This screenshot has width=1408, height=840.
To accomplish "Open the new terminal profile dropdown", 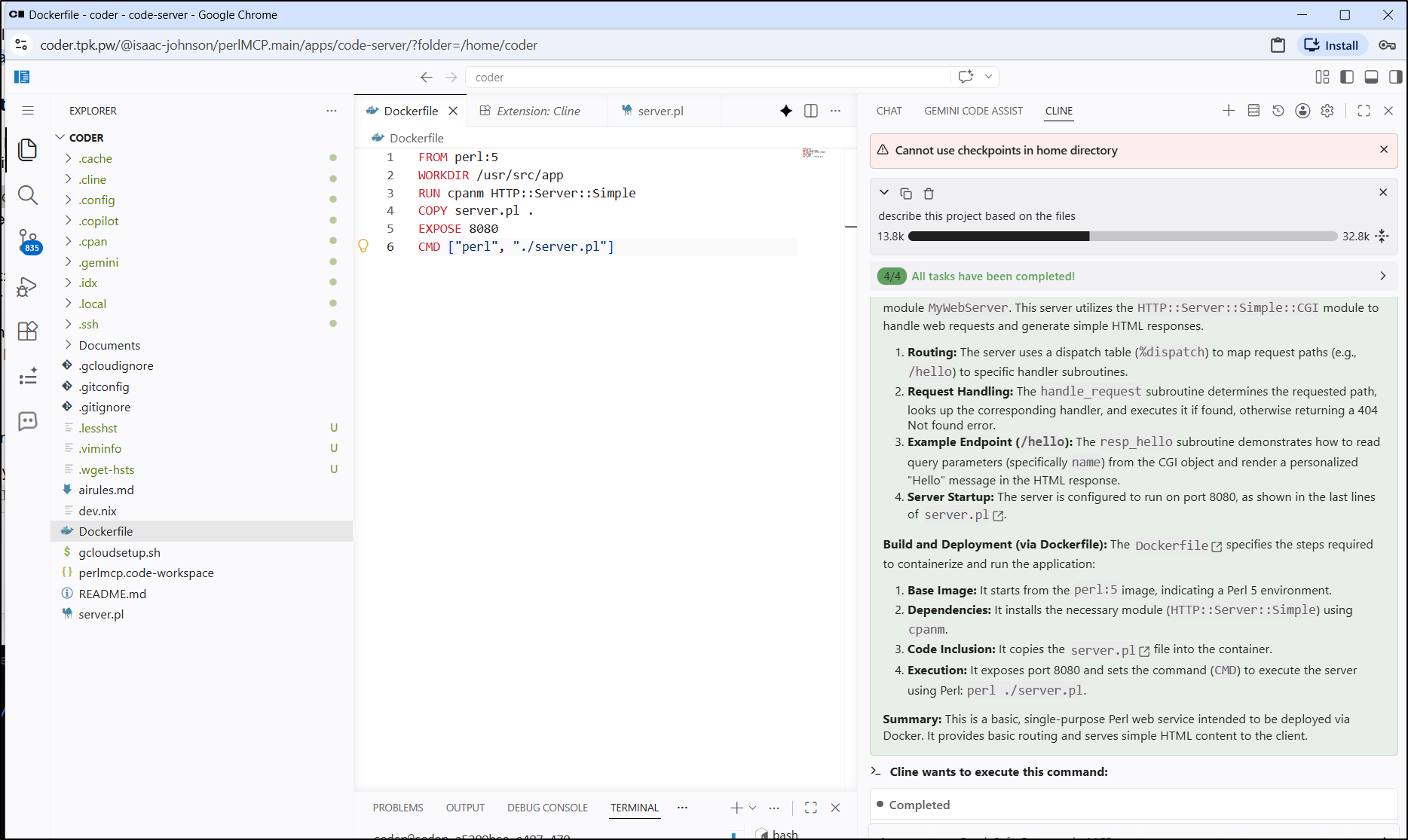I will [752, 808].
